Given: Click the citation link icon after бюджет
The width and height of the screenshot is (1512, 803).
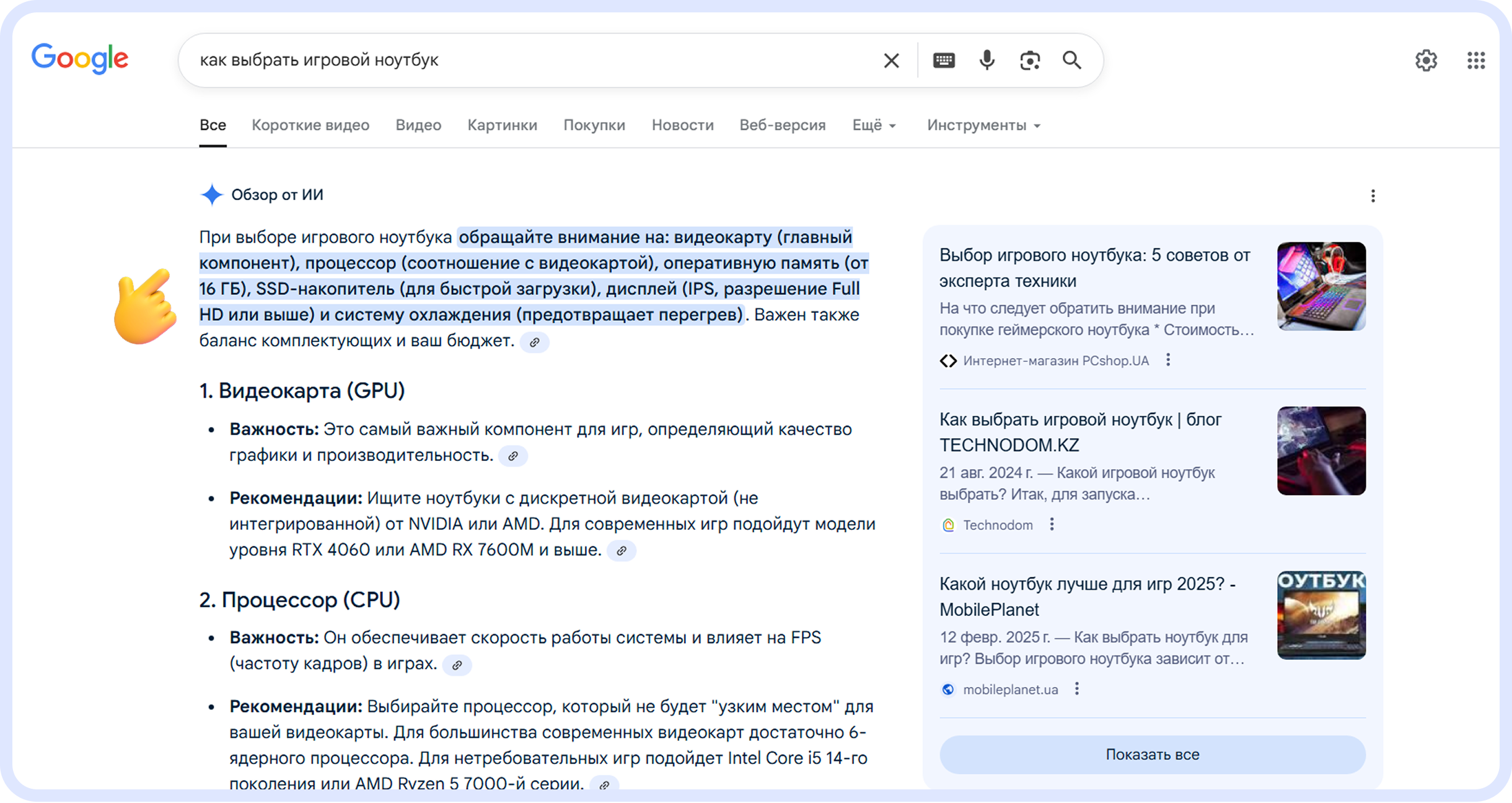Looking at the screenshot, I should click(535, 342).
